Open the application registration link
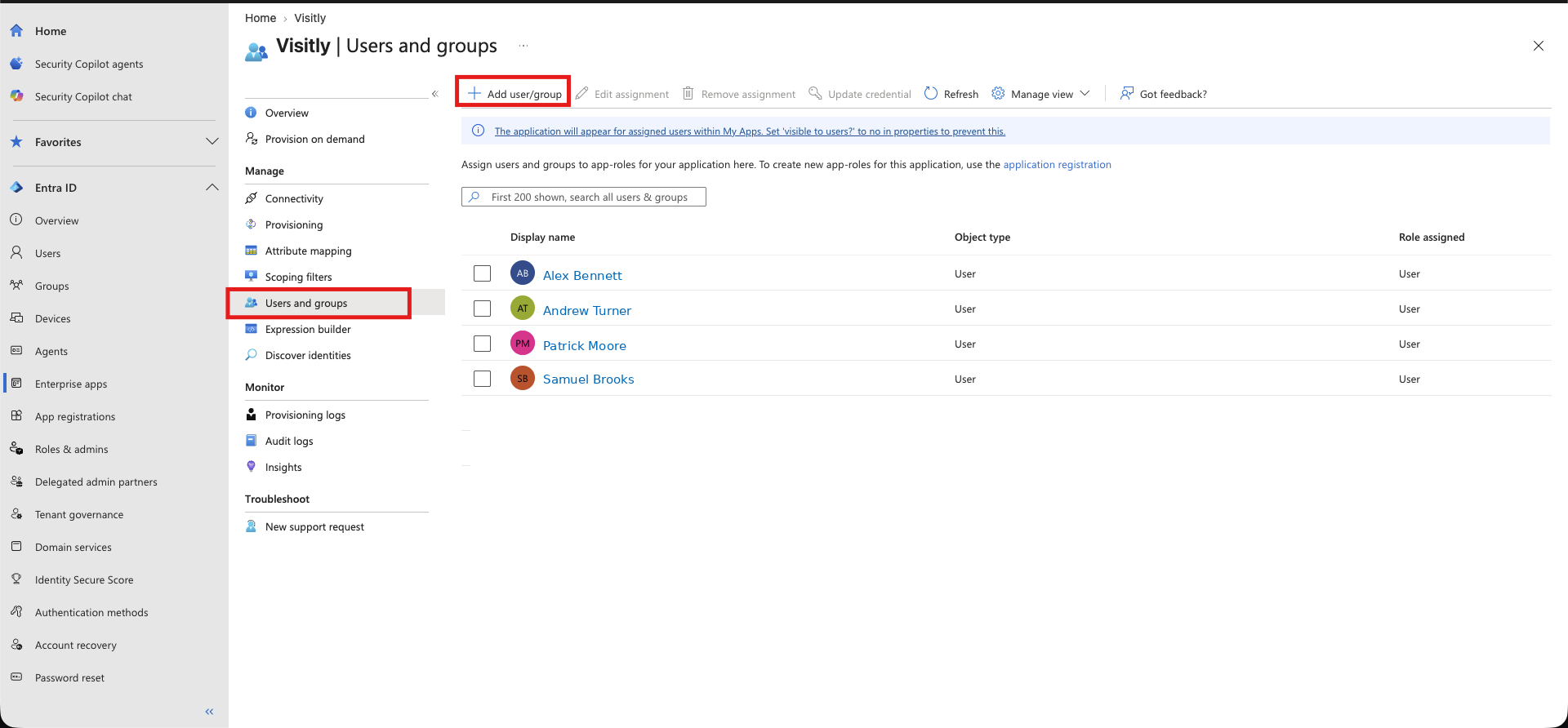This screenshot has height=728, width=1568. [x=1057, y=164]
